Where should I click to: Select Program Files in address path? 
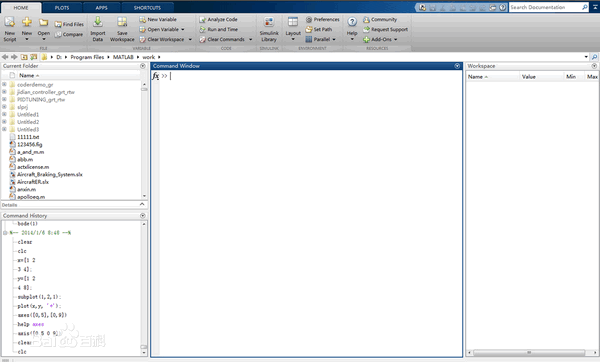click(87, 57)
